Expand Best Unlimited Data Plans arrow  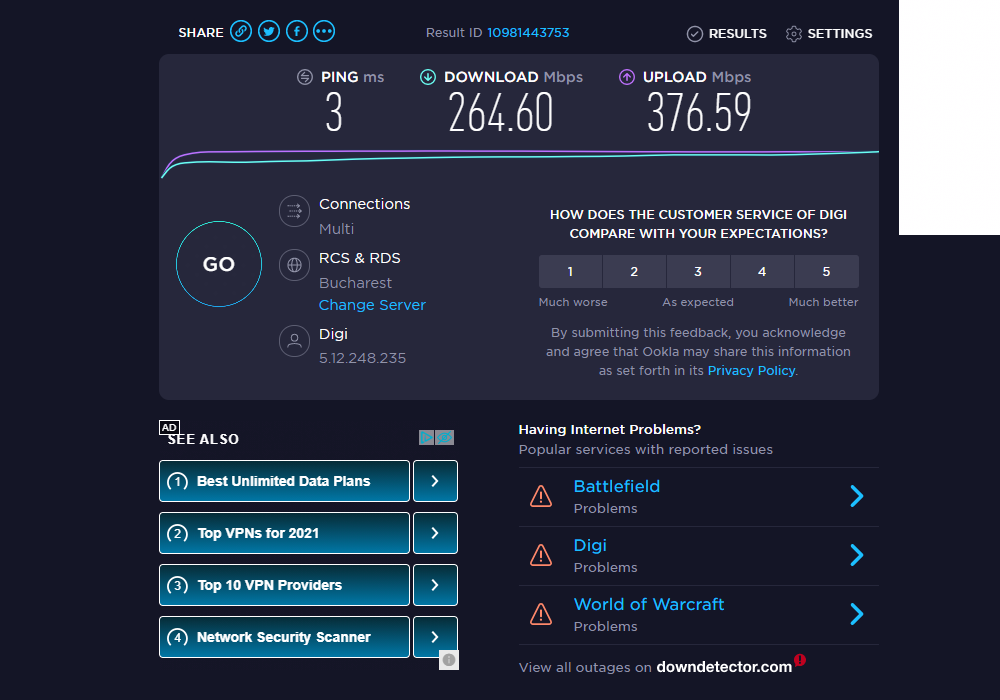(435, 481)
